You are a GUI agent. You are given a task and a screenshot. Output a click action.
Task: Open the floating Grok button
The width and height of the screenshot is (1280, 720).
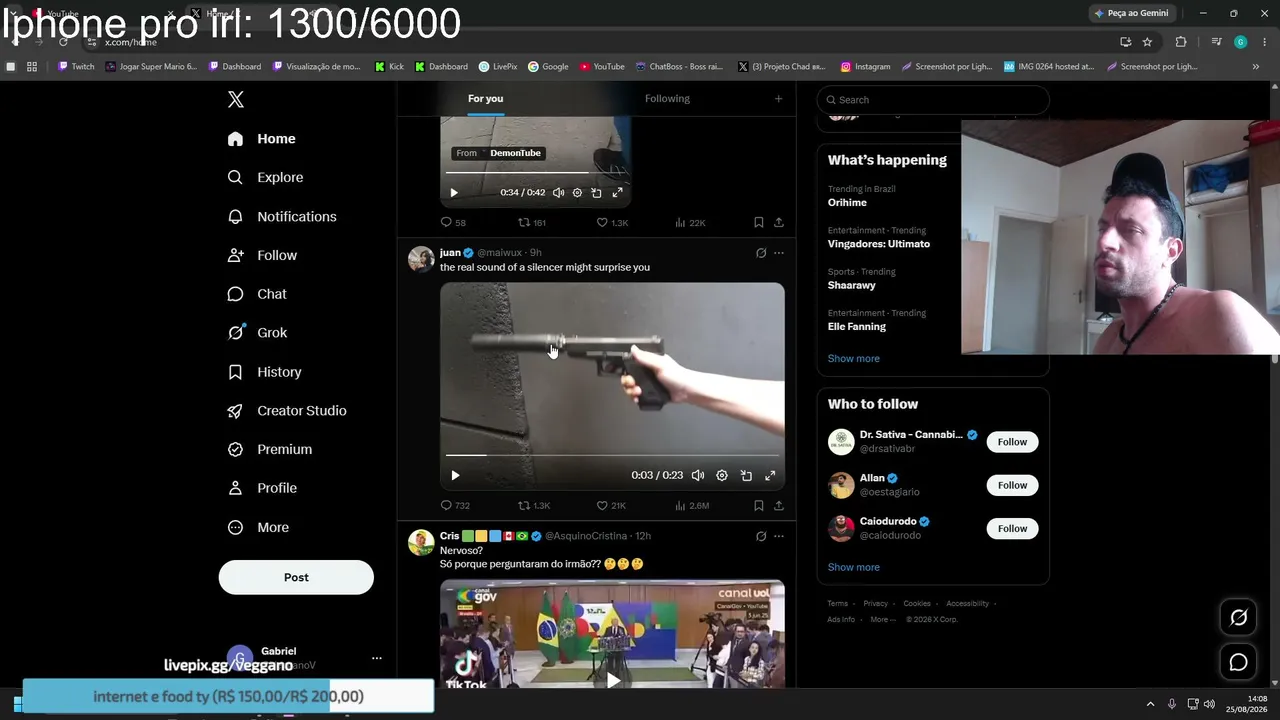point(1238,618)
